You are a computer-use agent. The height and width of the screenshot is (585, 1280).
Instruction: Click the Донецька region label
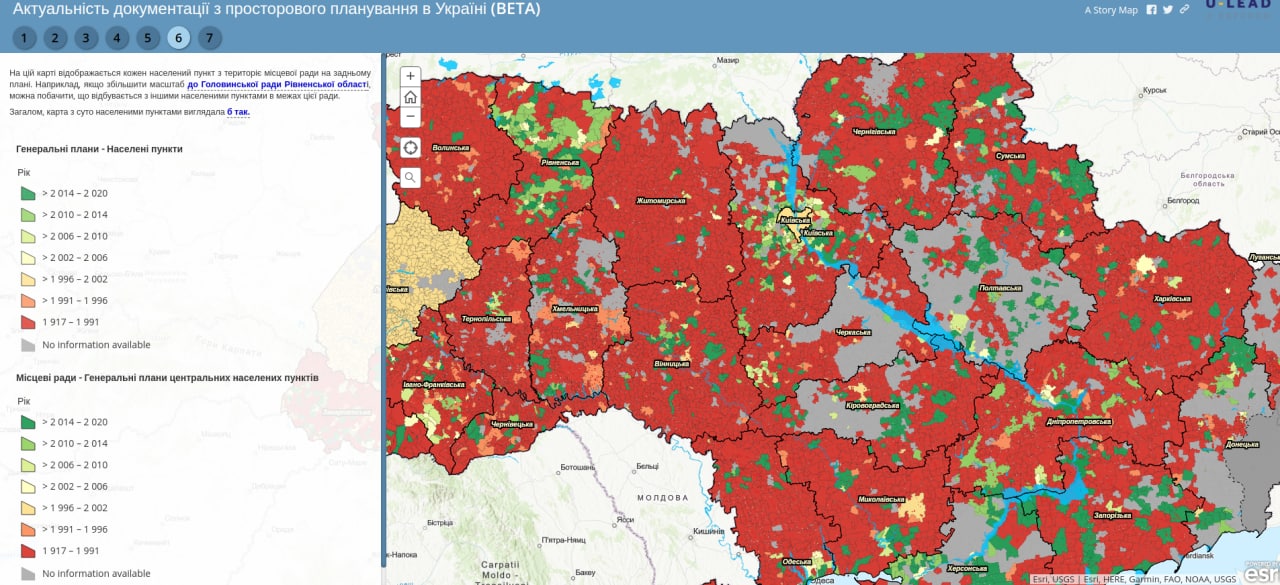point(1242,444)
